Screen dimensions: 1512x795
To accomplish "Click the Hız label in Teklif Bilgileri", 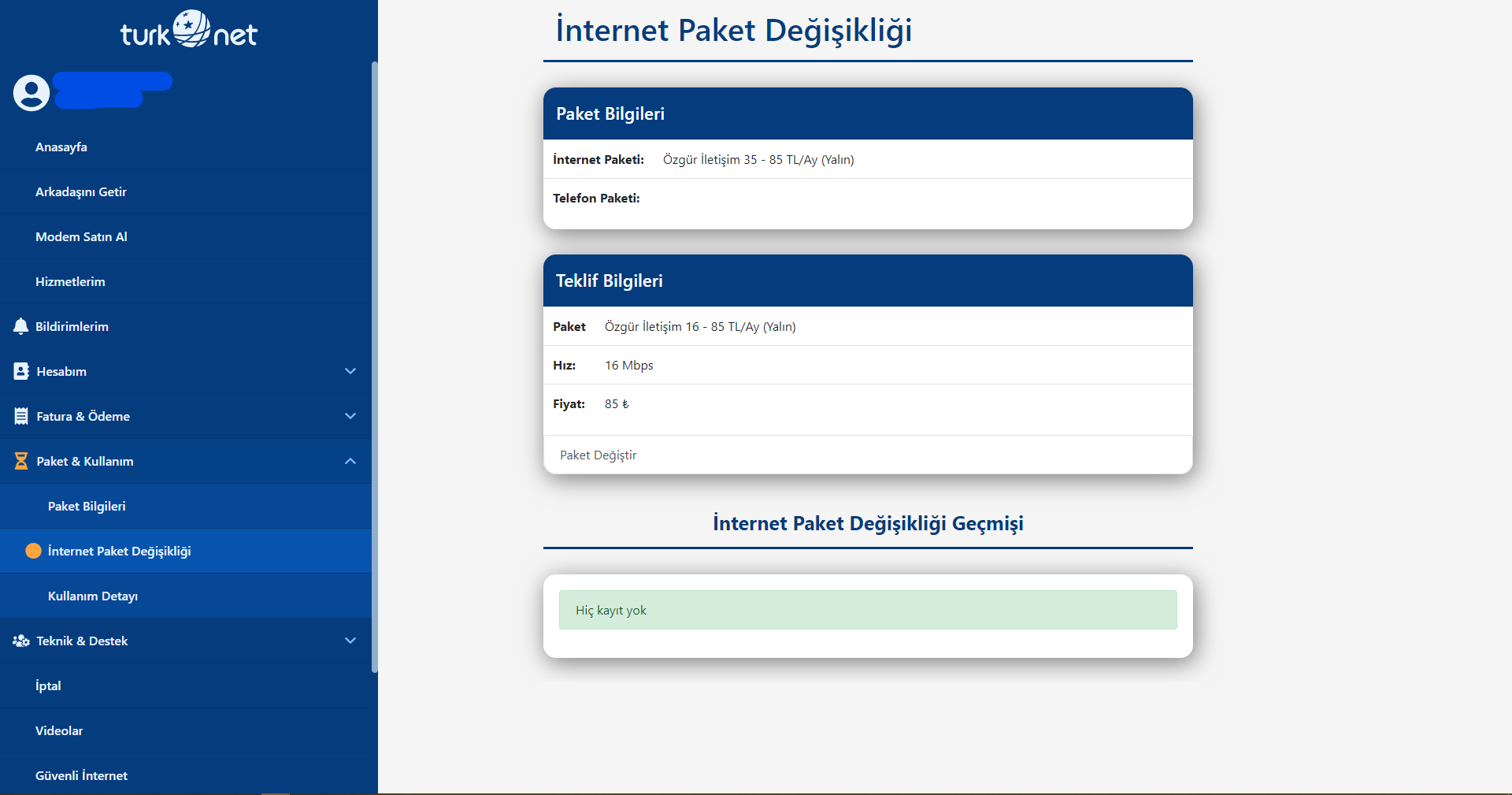I will (x=564, y=366).
